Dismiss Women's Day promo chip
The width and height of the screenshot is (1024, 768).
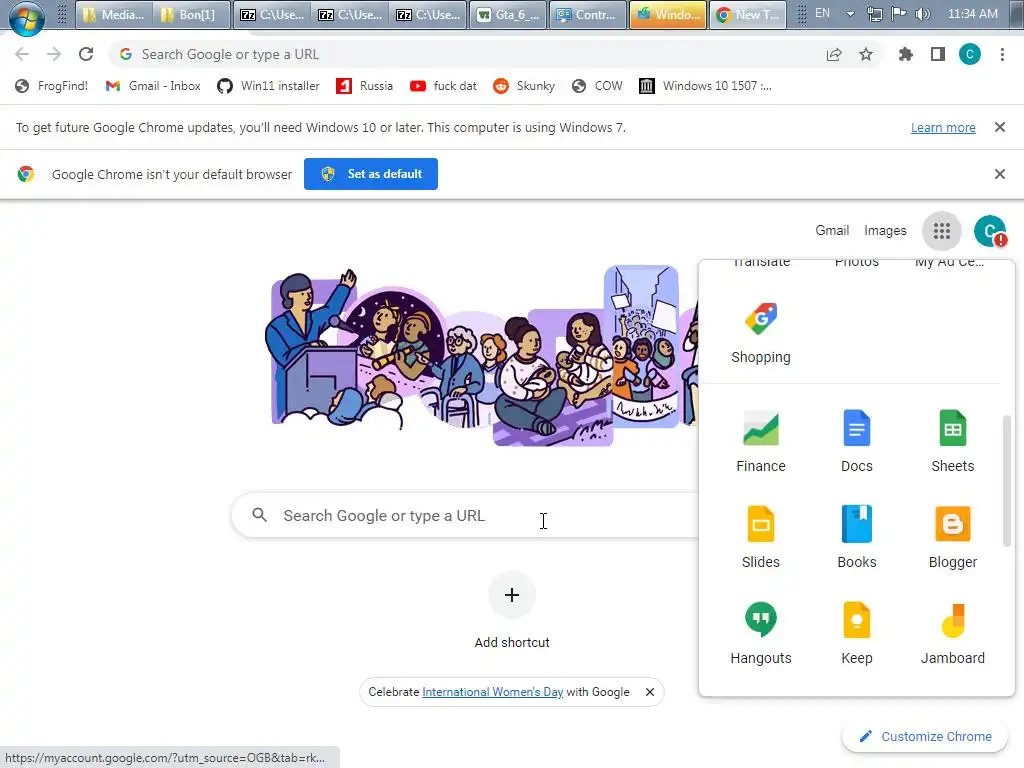click(650, 692)
